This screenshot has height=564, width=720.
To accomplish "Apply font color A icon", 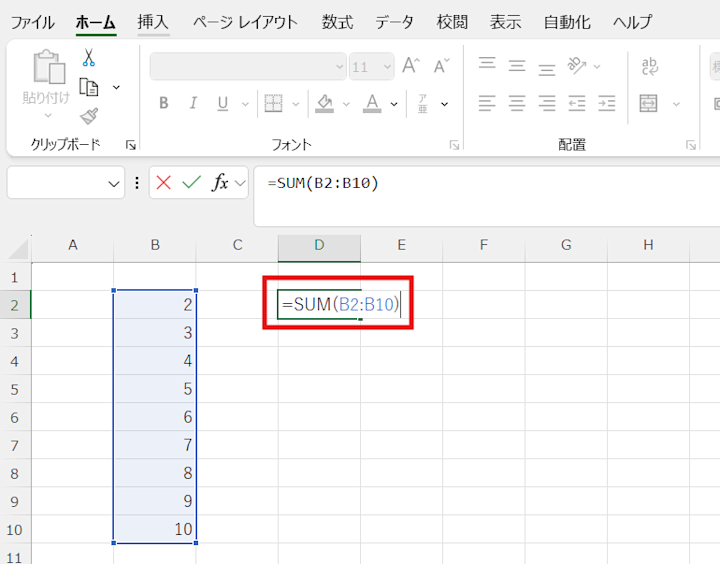I will point(372,103).
